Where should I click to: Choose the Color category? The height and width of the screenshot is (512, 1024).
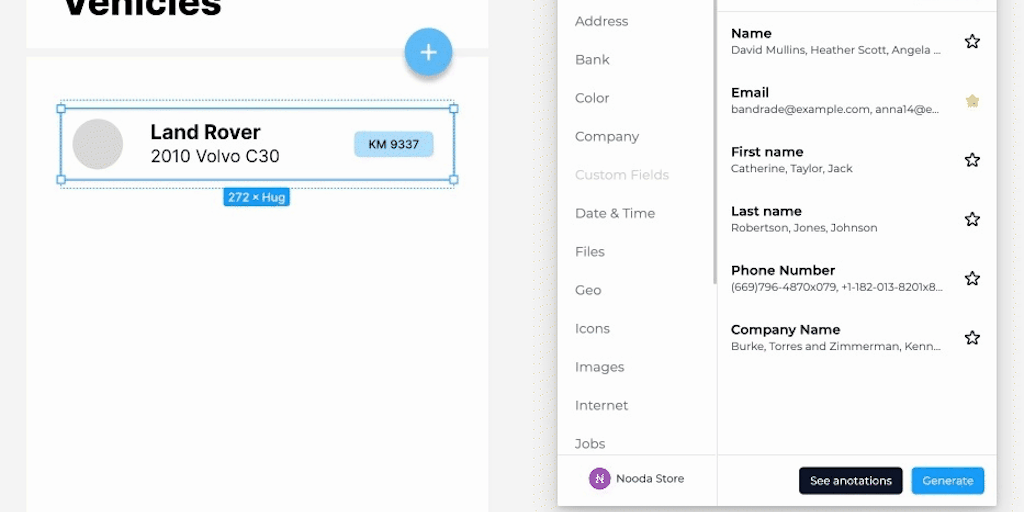(x=592, y=98)
